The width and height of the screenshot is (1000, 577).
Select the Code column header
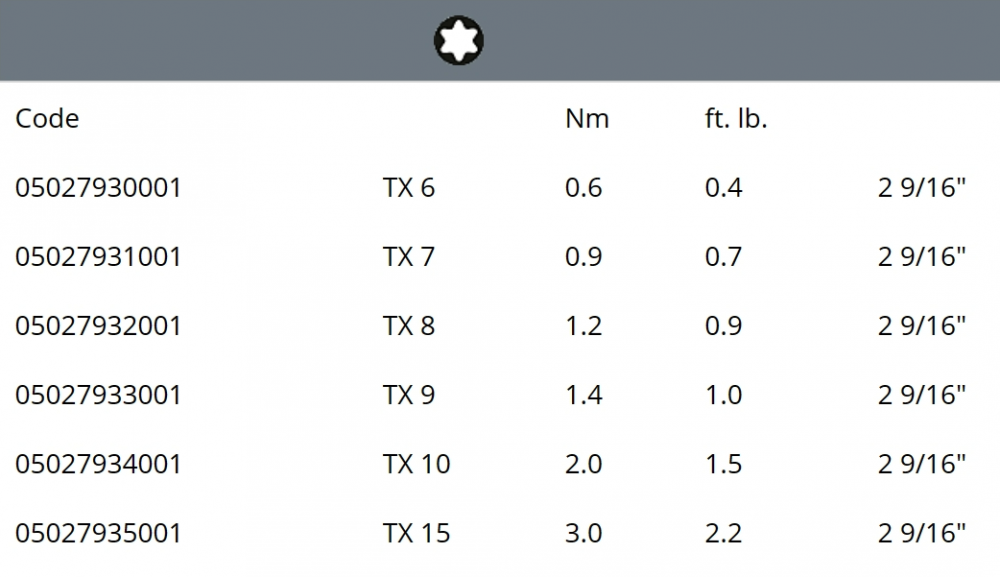[x=47, y=119]
